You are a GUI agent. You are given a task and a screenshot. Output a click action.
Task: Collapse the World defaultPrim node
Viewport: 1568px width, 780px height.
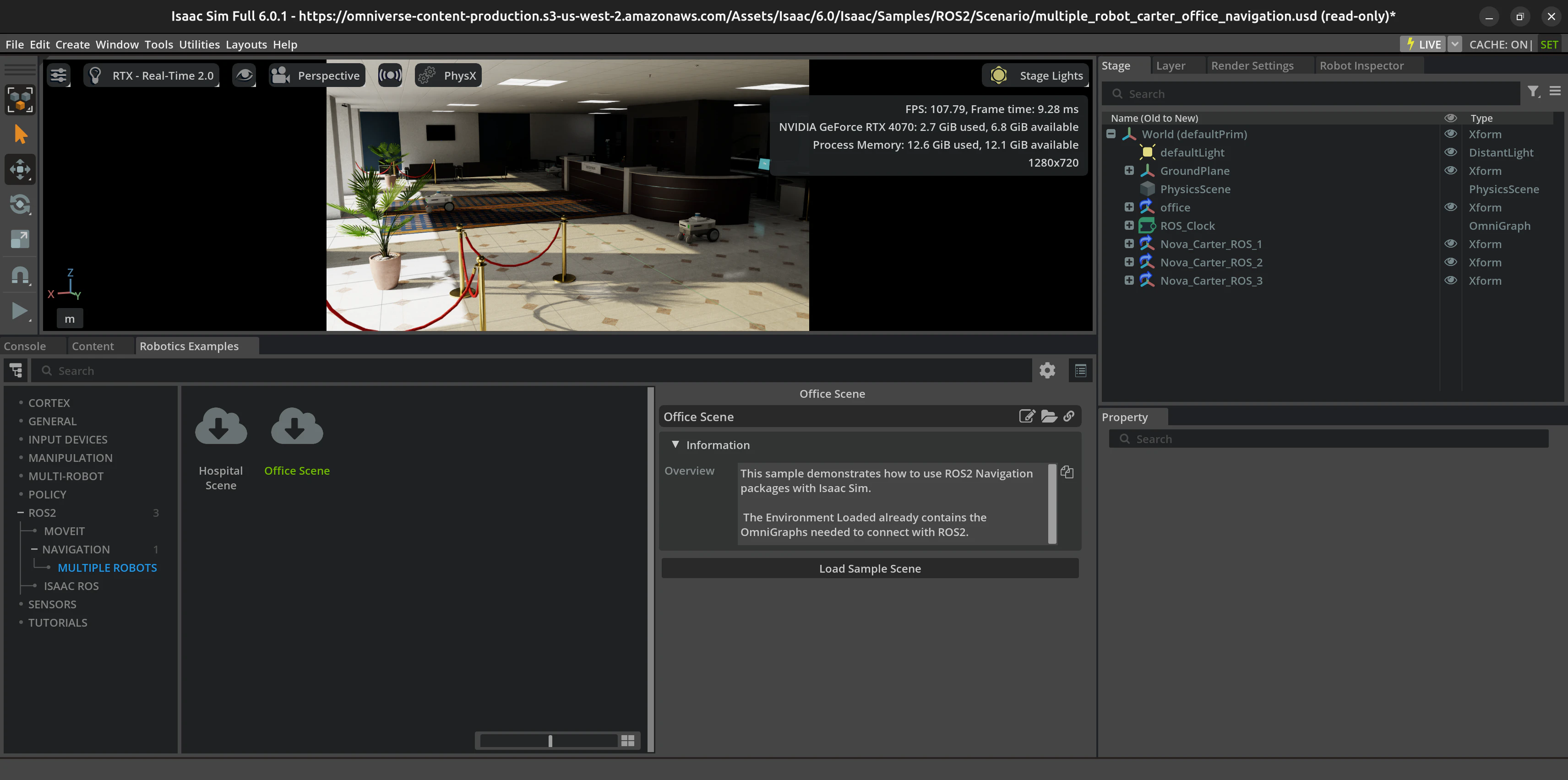pos(1111,134)
